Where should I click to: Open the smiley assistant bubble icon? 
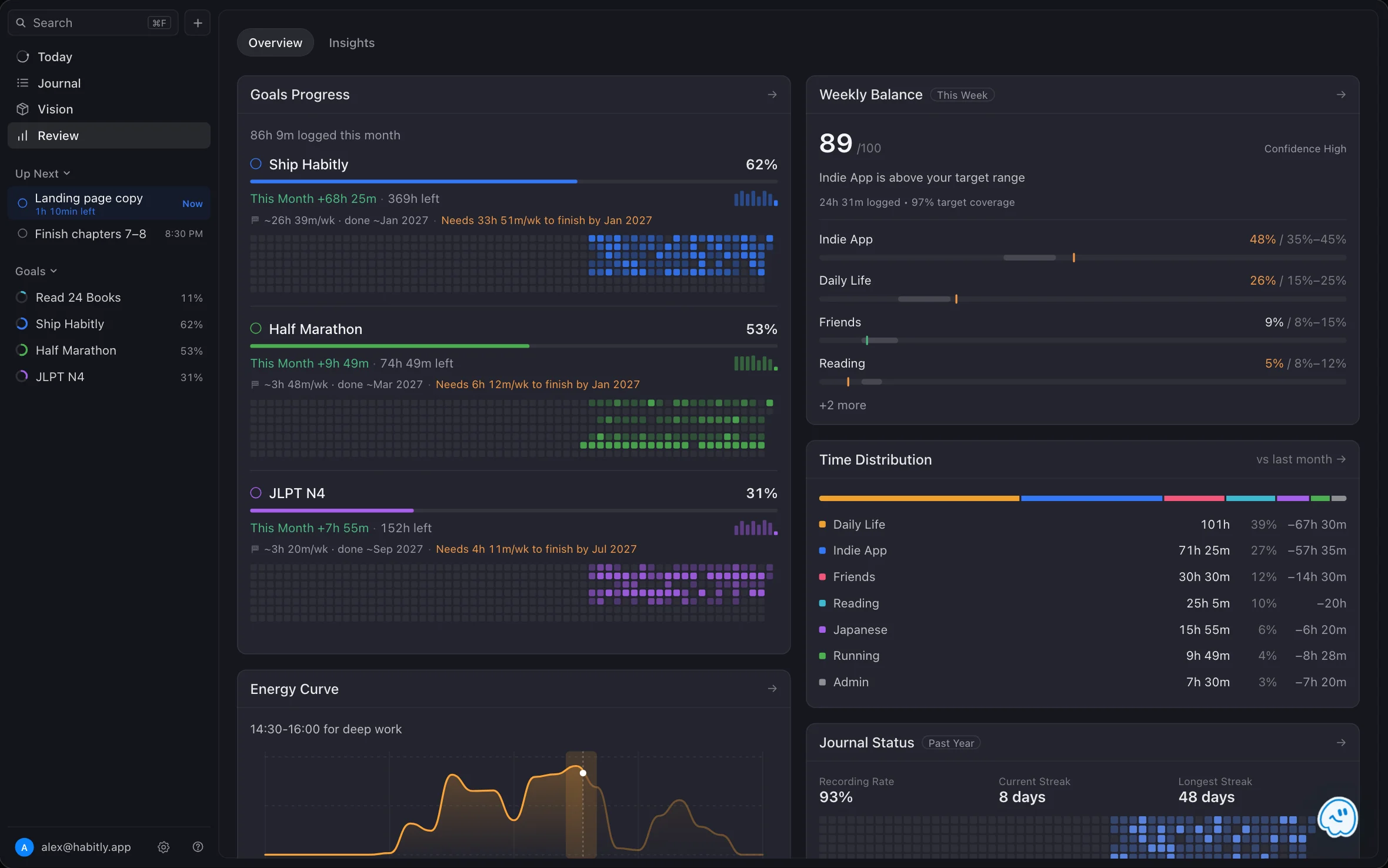(1337, 817)
